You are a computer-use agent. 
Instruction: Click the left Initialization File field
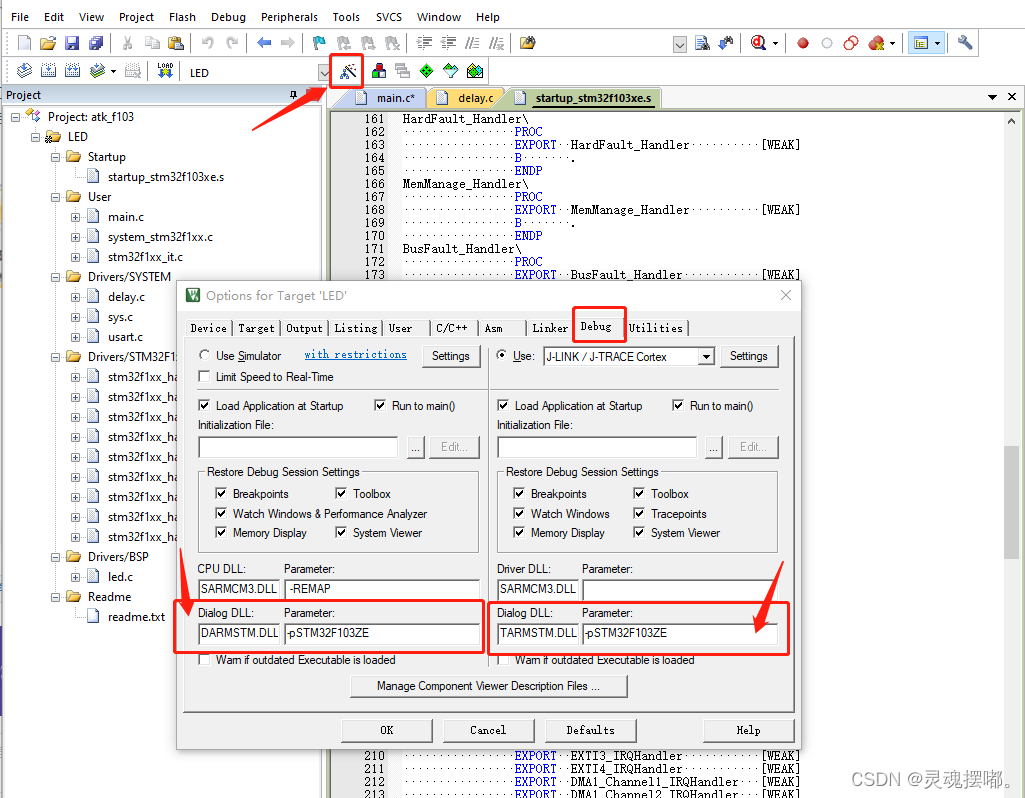299,447
